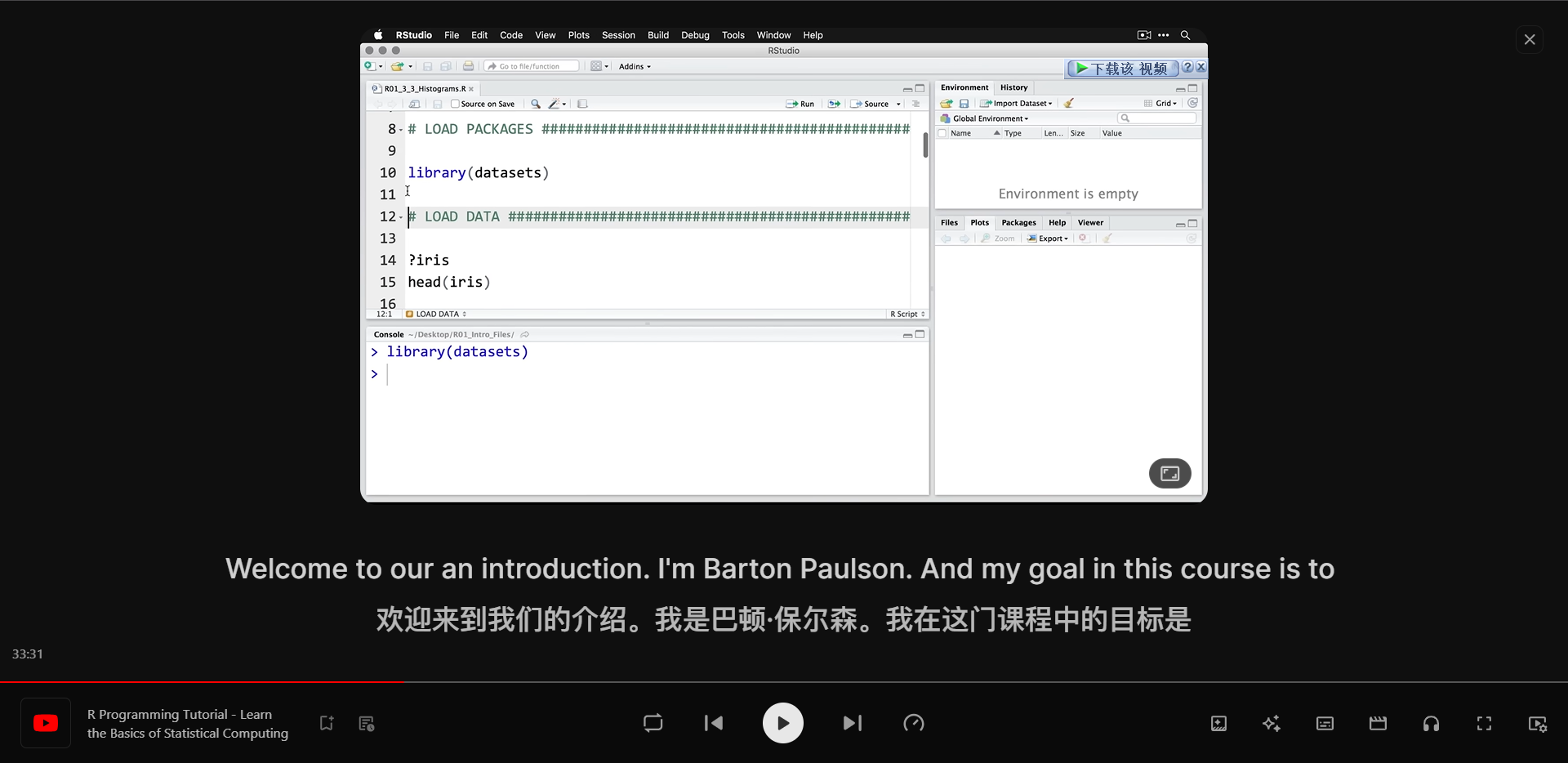Toggle the Source on Save checkbox

click(455, 104)
